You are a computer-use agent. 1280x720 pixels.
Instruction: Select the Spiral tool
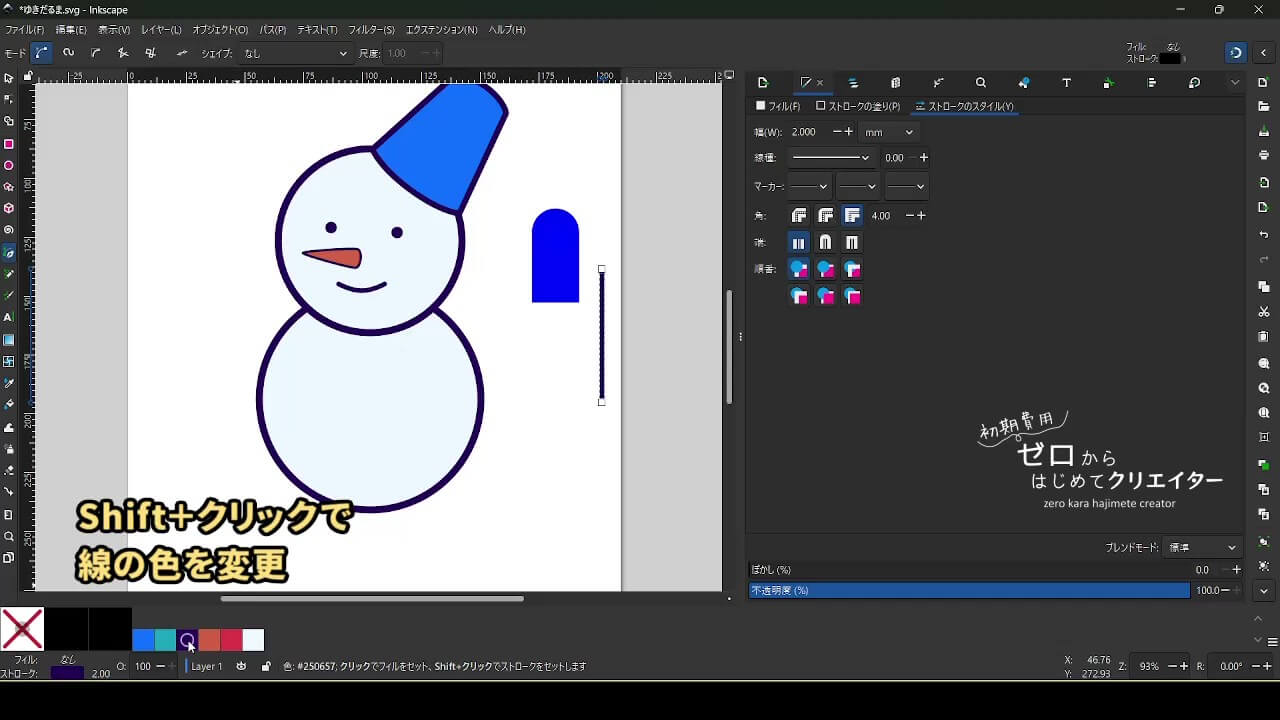[x=9, y=230]
